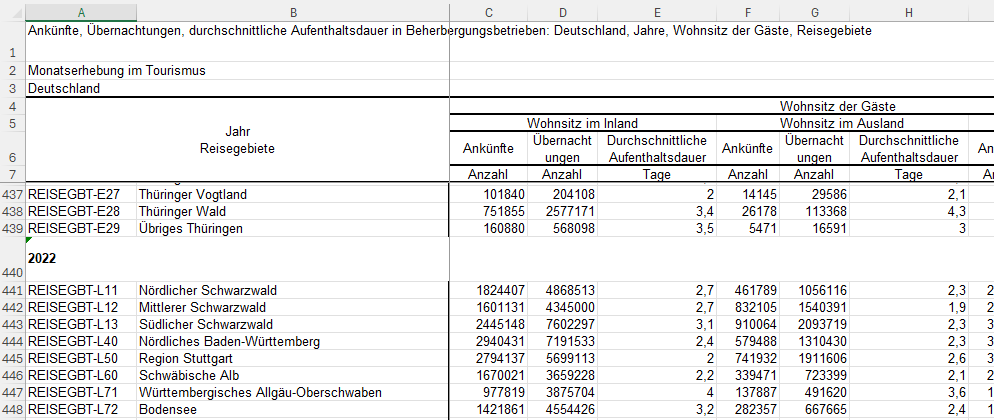
Task: Select column H header
Action: (x=908, y=11)
